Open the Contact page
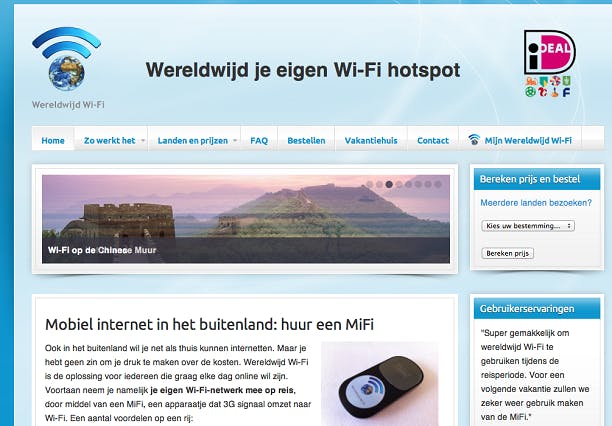The height and width of the screenshot is (426, 612). coord(433,141)
